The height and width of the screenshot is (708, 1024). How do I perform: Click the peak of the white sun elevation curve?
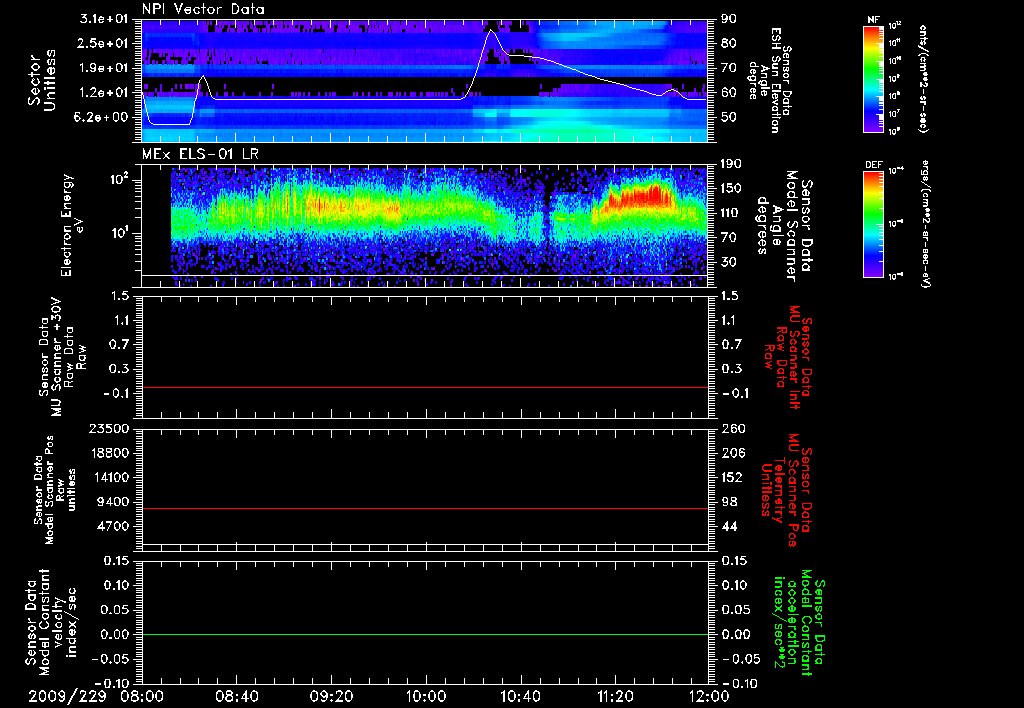tap(491, 32)
